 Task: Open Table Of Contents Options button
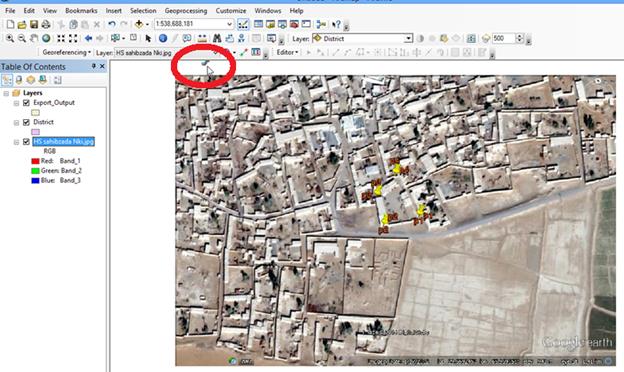pos(57,80)
